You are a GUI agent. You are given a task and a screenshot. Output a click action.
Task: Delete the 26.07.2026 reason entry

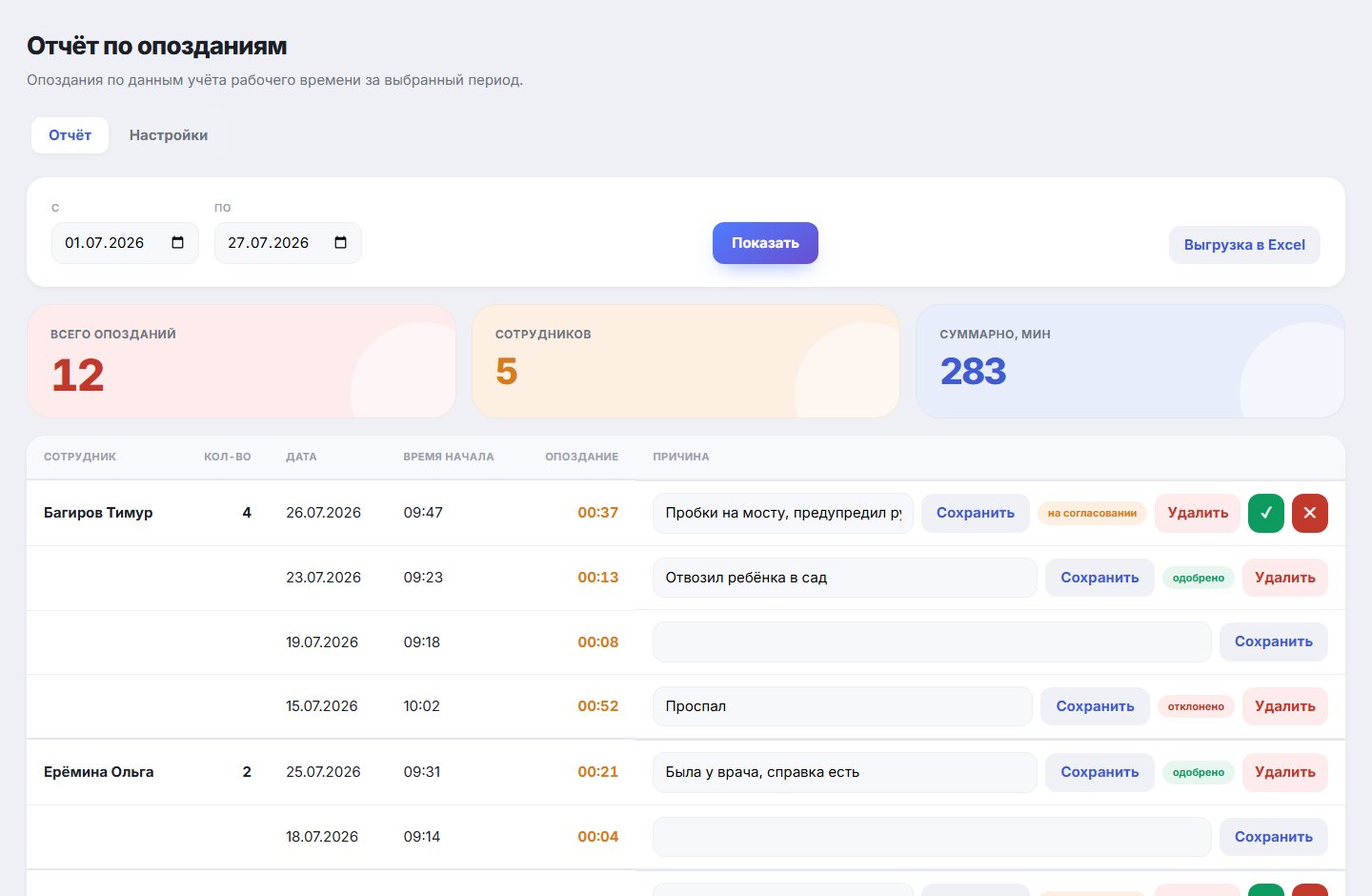point(1198,513)
